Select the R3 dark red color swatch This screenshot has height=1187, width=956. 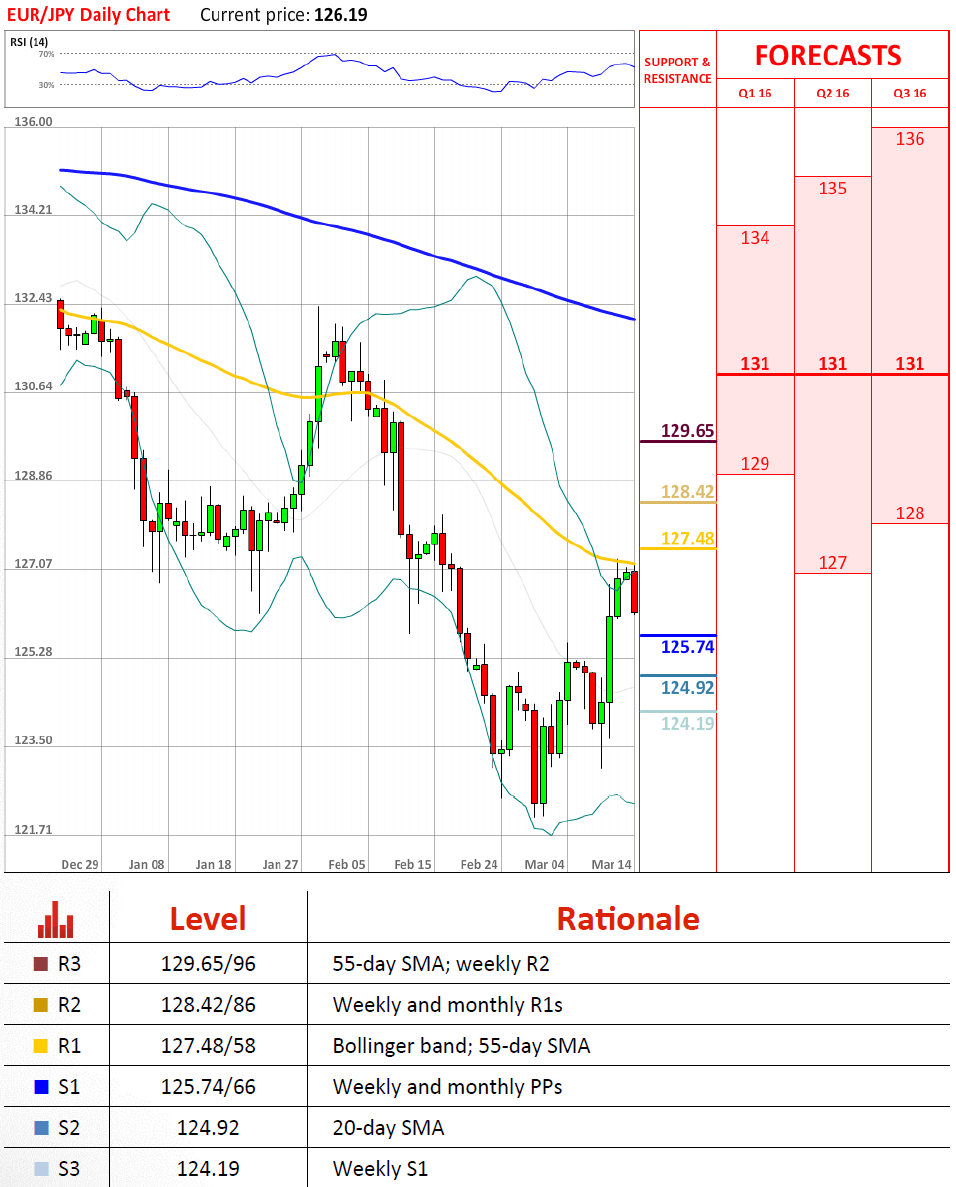tap(41, 964)
